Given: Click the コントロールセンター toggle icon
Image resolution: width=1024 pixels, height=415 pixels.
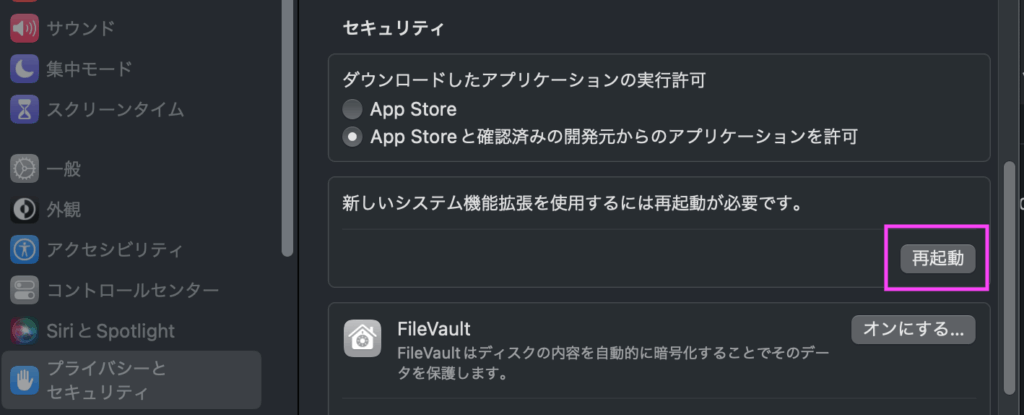Looking at the screenshot, I should (x=24, y=290).
